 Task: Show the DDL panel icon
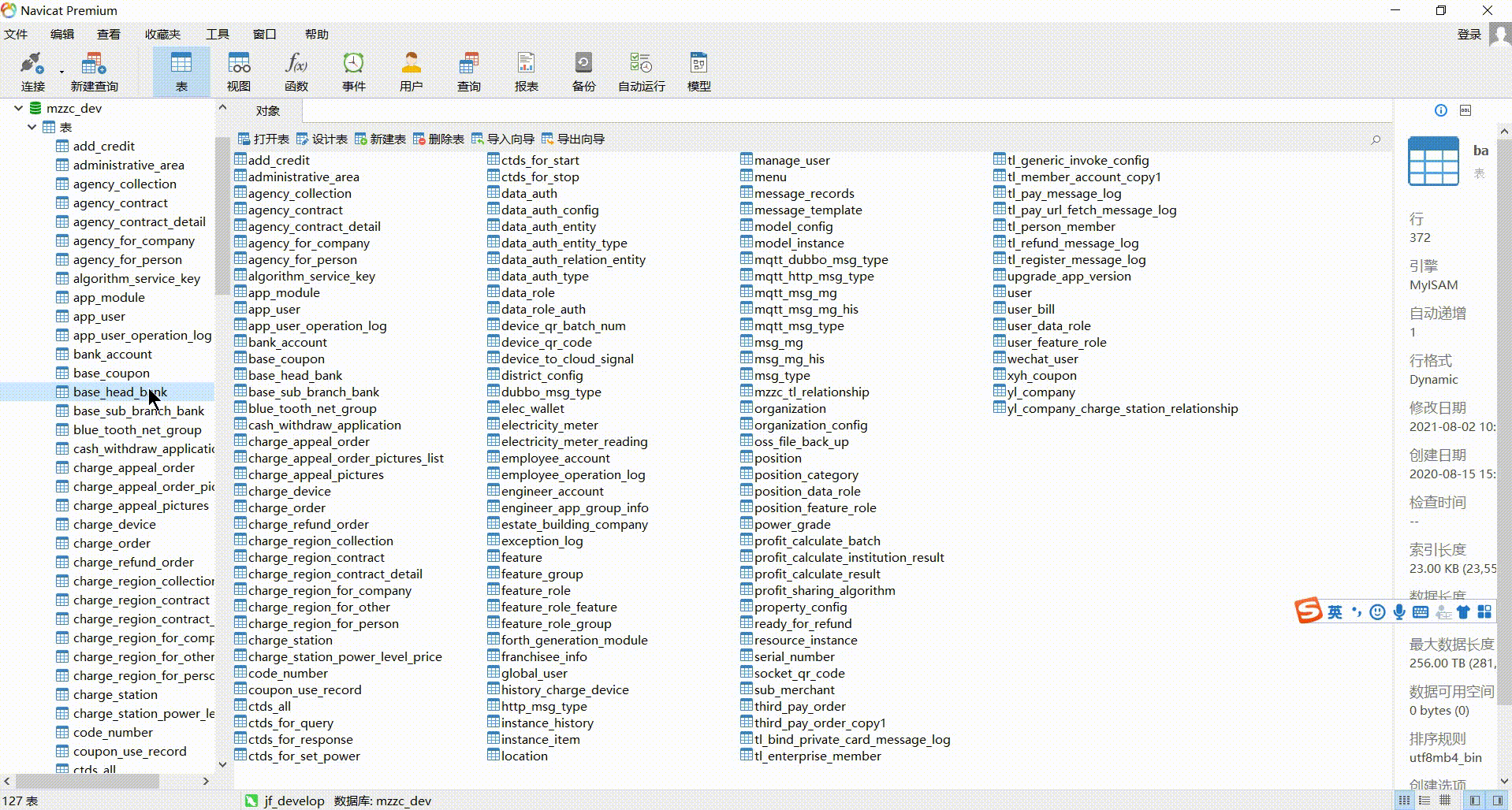pyautogui.click(x=1465, y=110)
